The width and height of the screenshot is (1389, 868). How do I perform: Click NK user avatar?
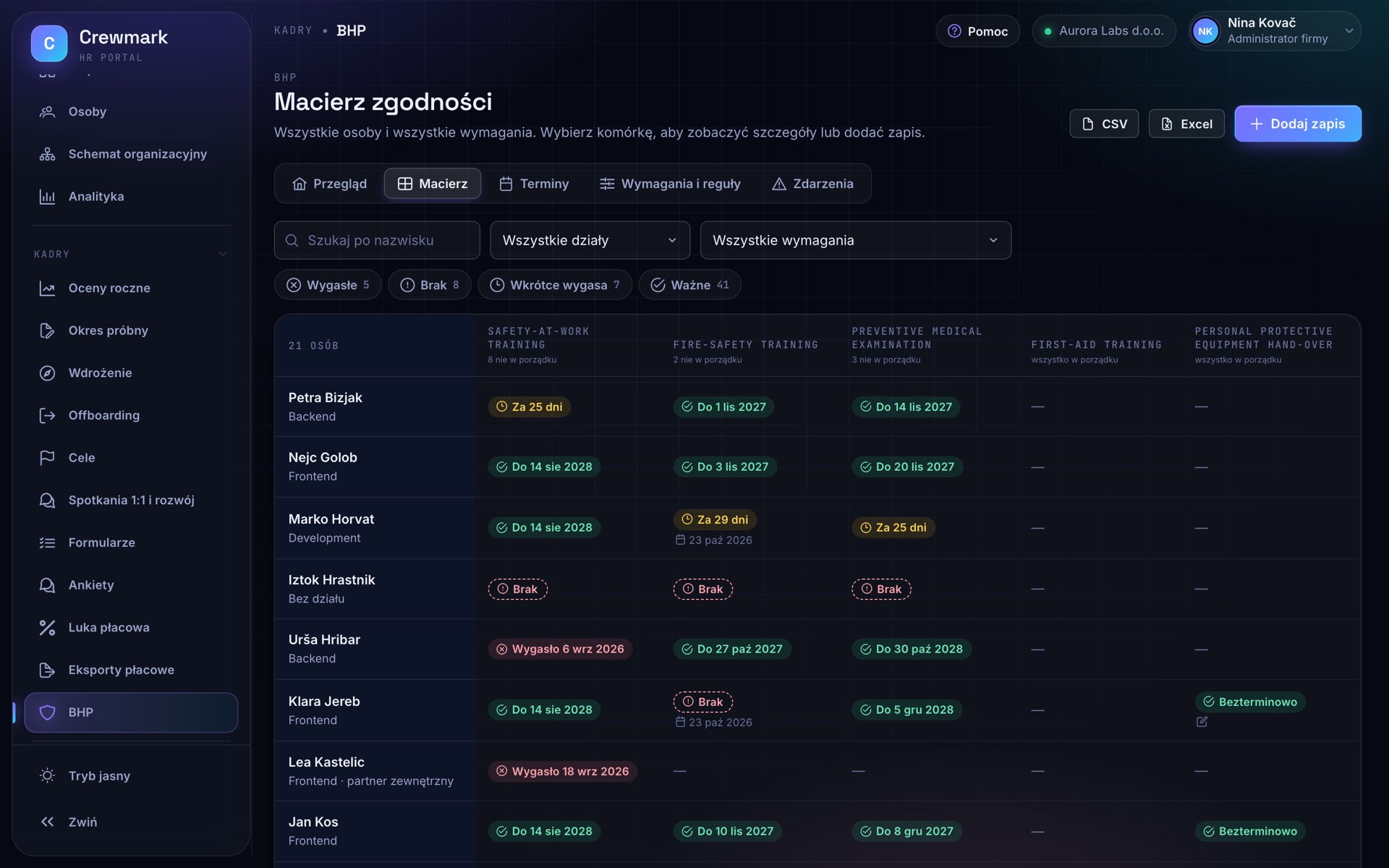point(1205,31)
